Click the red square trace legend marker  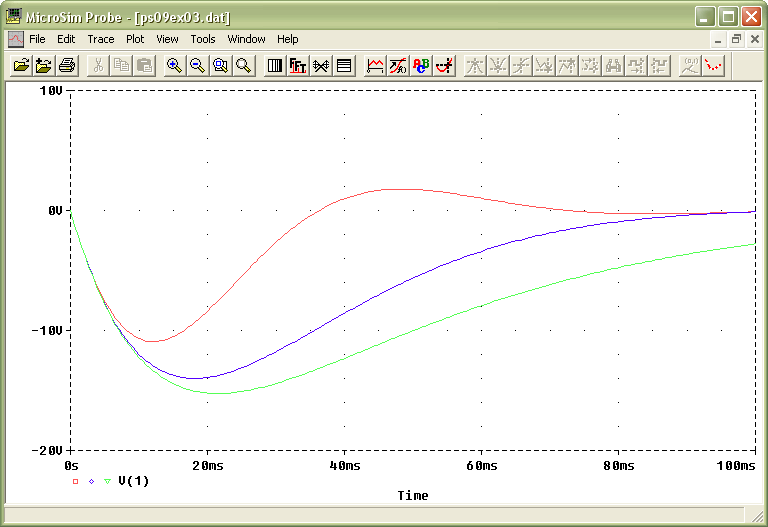tap(75, 481)
